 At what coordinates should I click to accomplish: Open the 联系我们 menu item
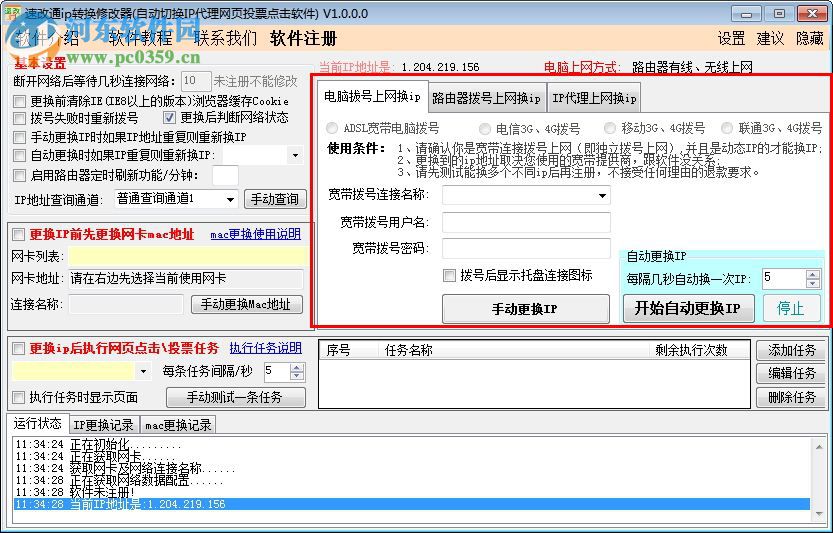(225, 38)
